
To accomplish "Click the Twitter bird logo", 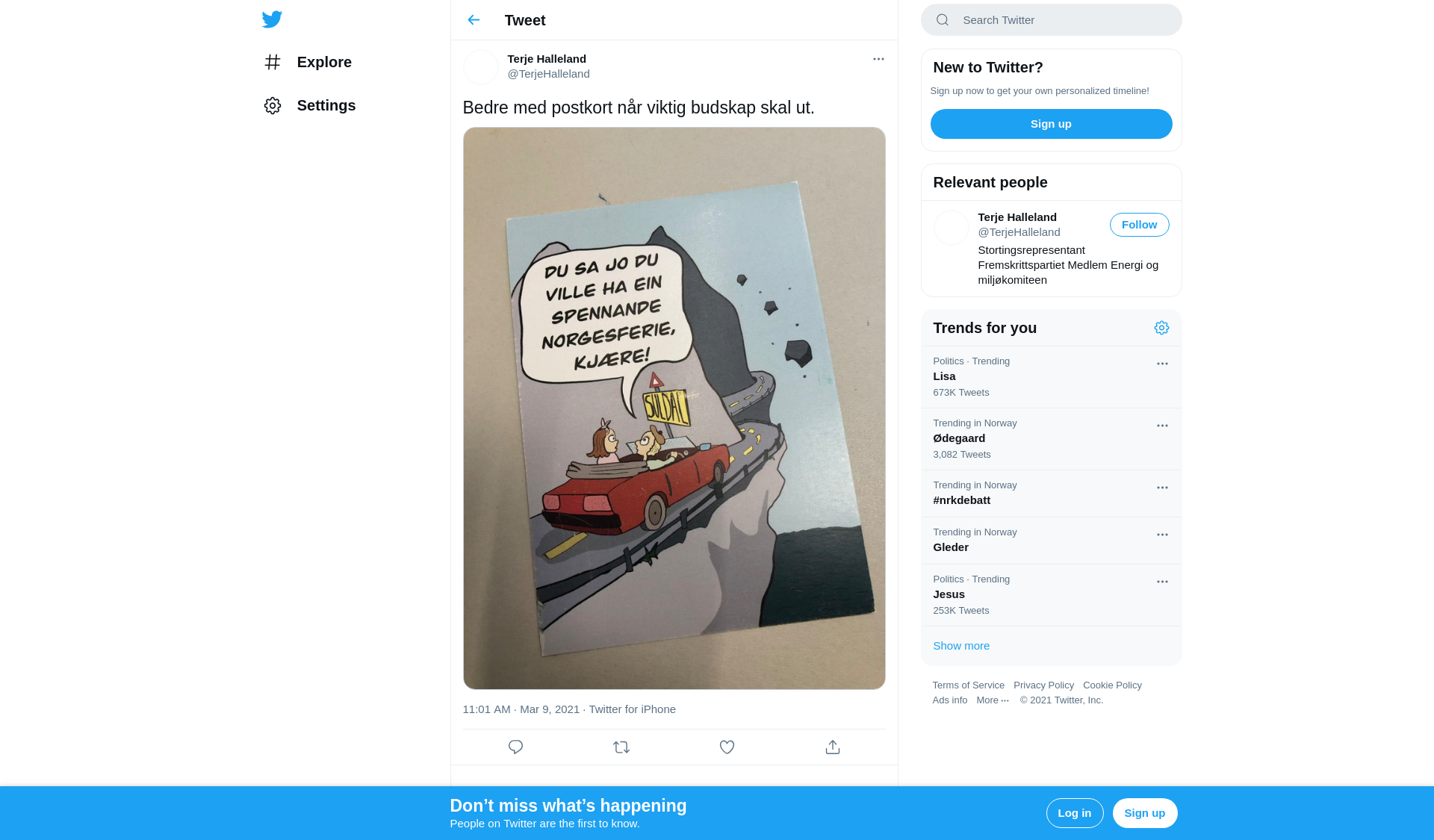I will [272, 19].
